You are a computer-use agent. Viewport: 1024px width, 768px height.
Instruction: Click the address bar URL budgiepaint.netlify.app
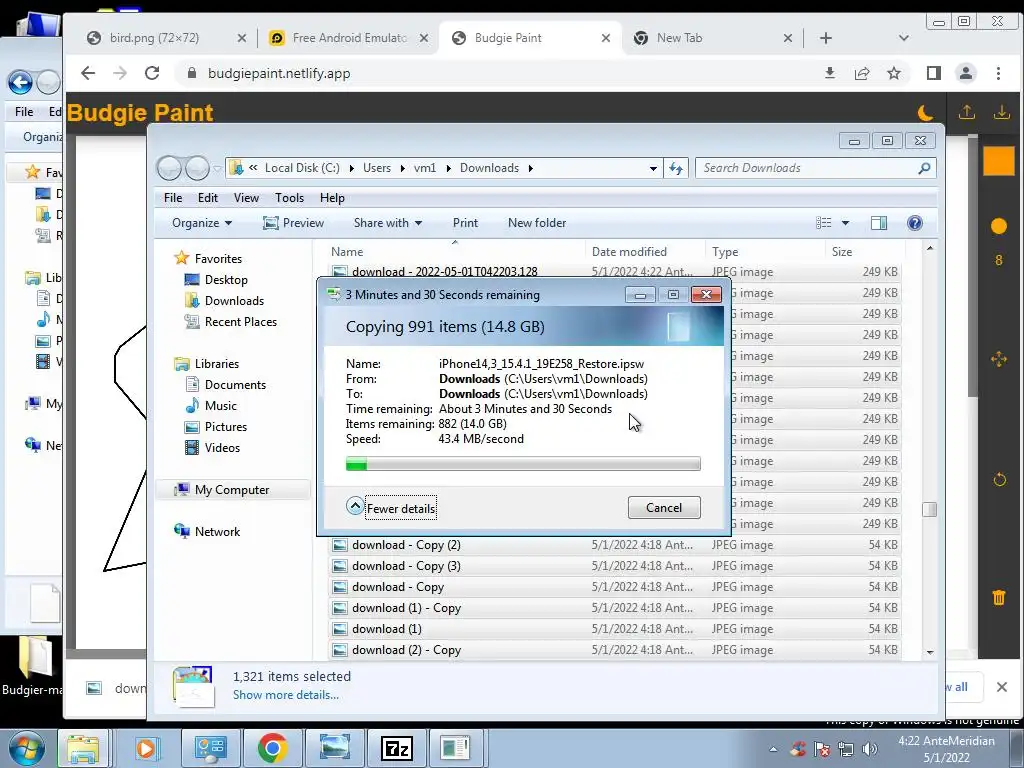click(x=279, y=73)
